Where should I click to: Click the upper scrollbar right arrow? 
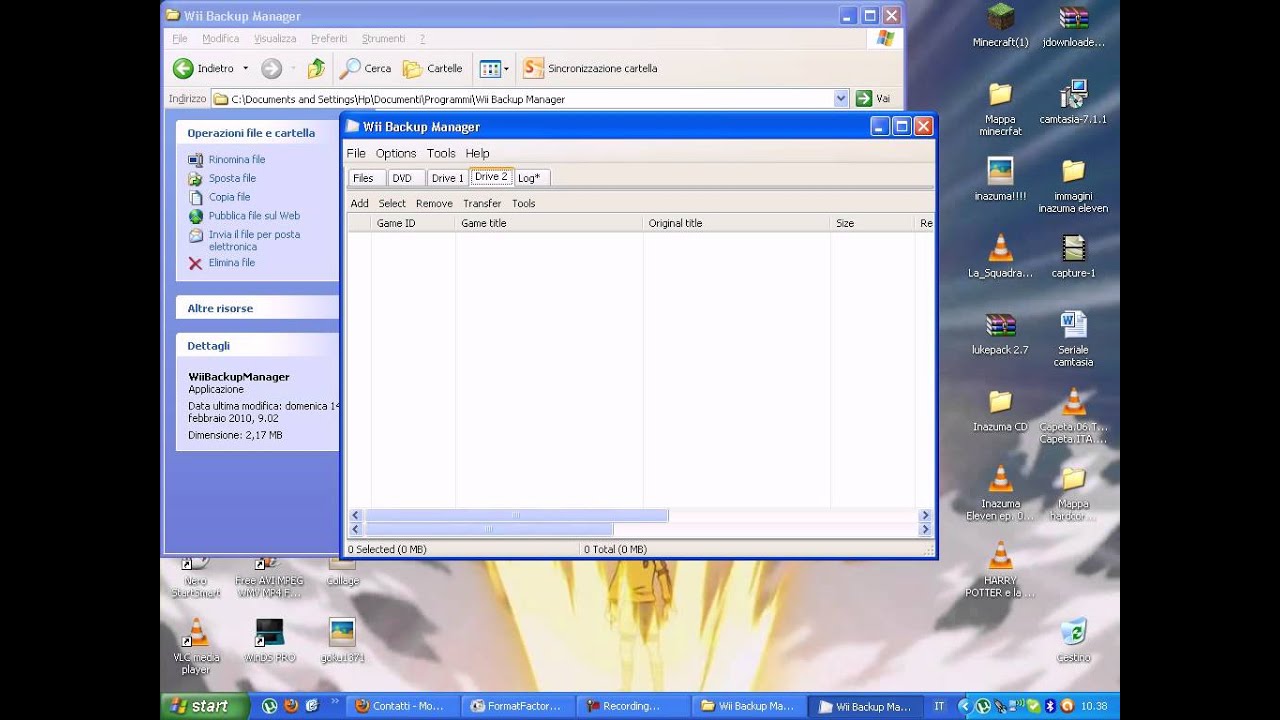(x=925, y=515)
